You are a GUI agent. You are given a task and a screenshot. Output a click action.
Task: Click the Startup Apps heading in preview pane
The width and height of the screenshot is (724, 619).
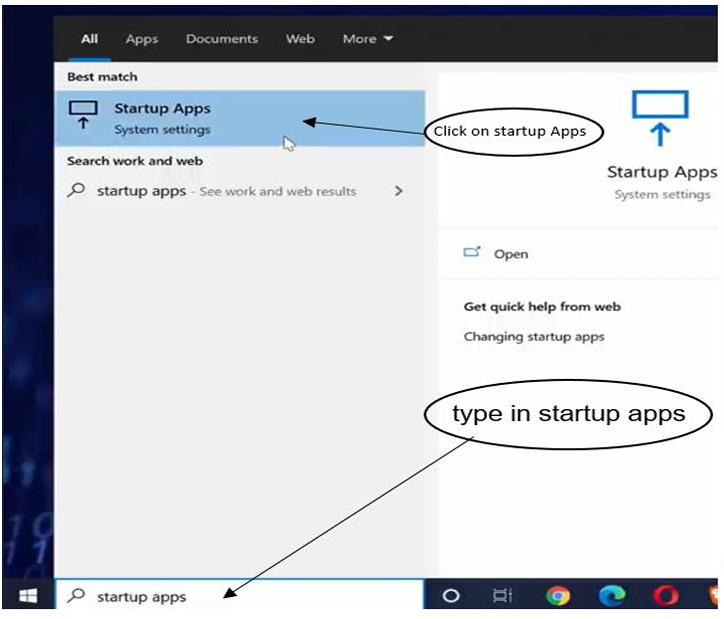pos(661,172)
